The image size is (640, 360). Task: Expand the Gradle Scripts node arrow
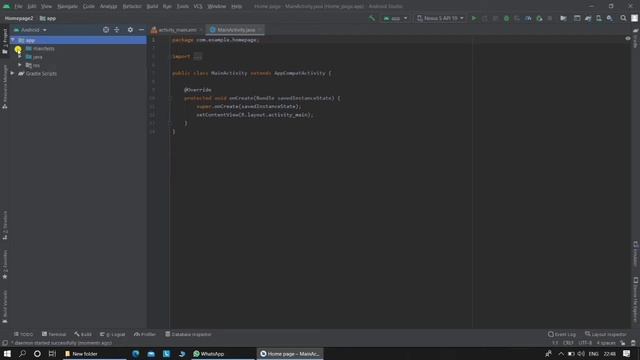(x=12, y=73)
